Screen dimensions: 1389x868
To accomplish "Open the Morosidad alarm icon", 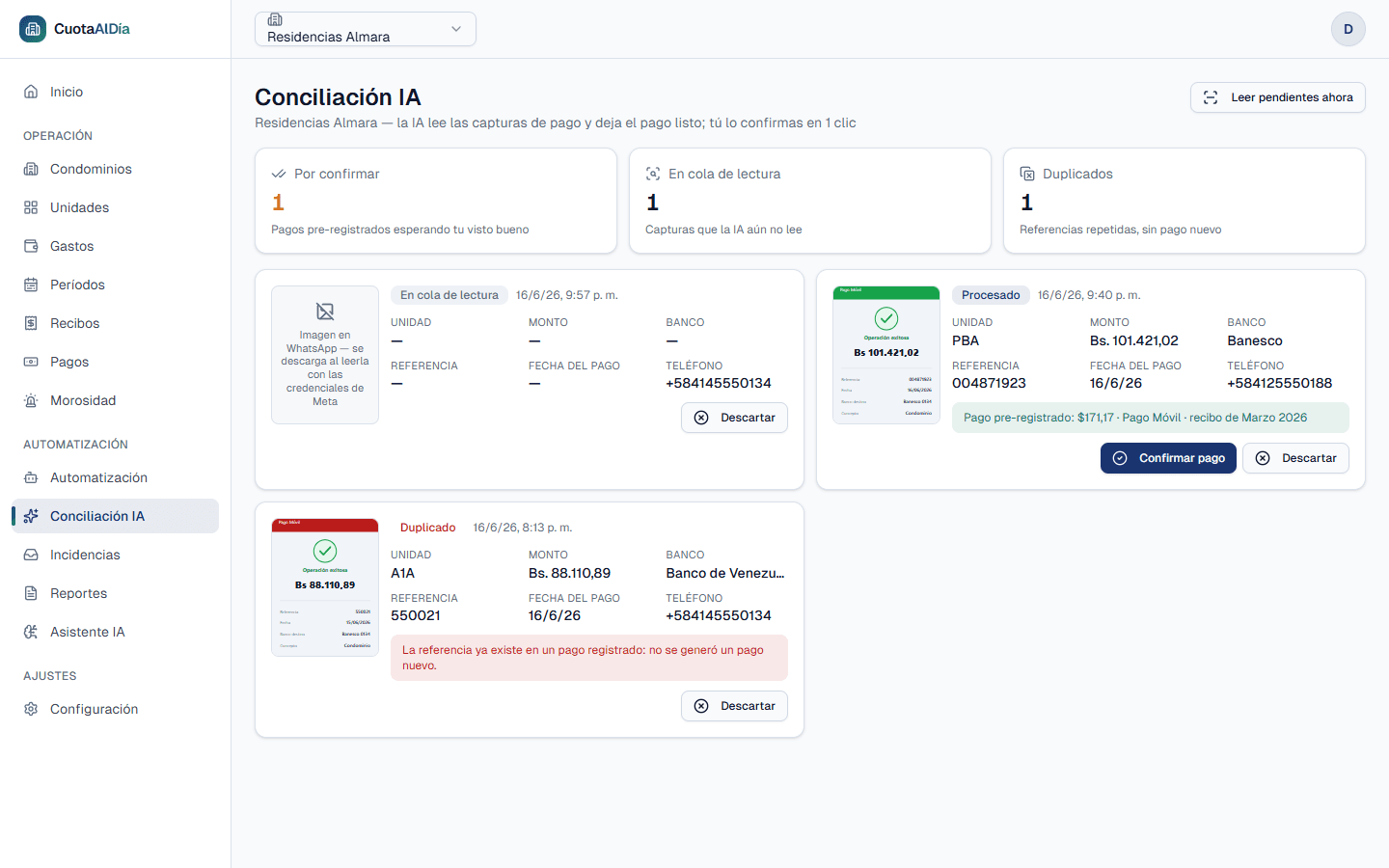I will 31,400.
